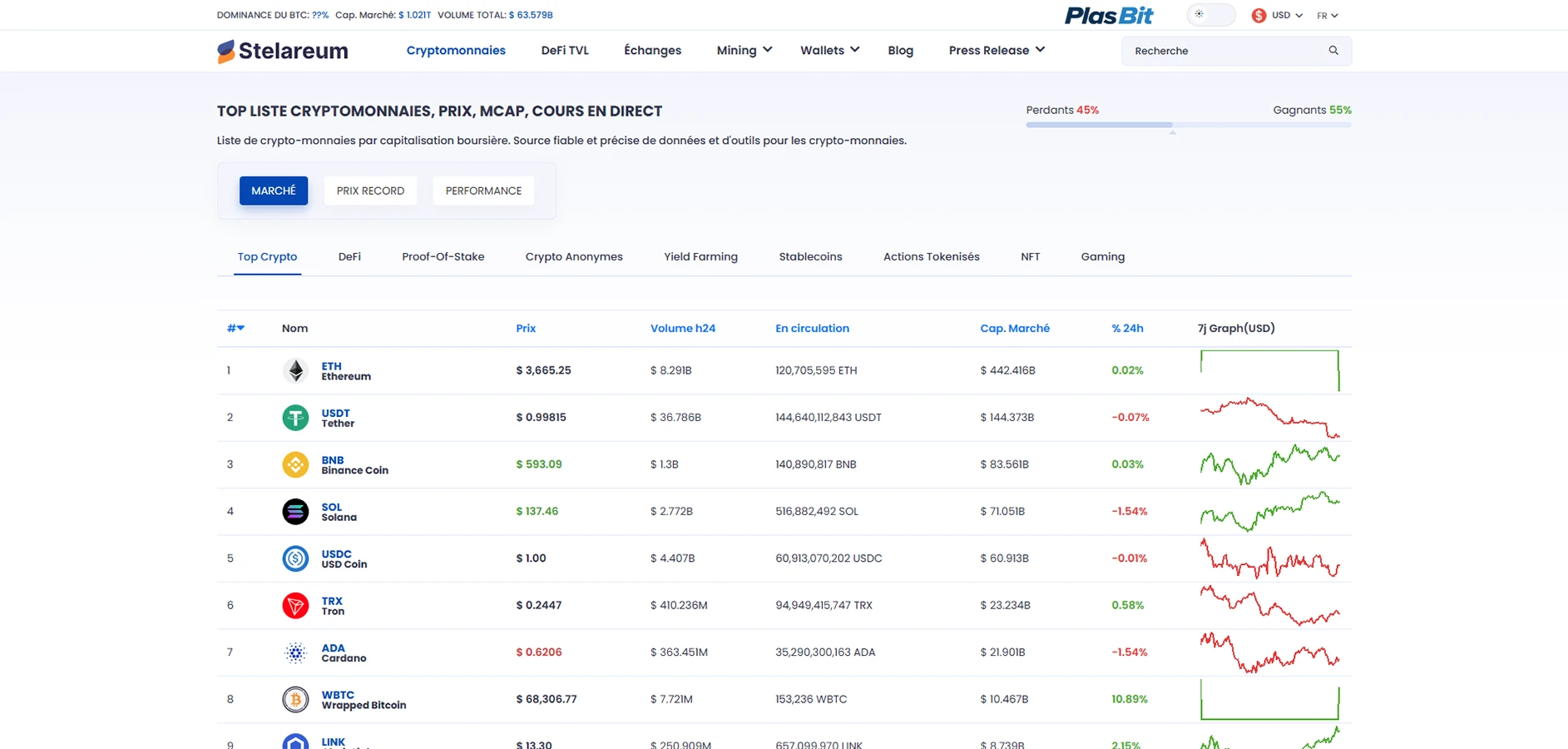The width and height of the screenshot is (1568, 749).
Task: Click the Ethereum coin icon
Action: [295, 370]
